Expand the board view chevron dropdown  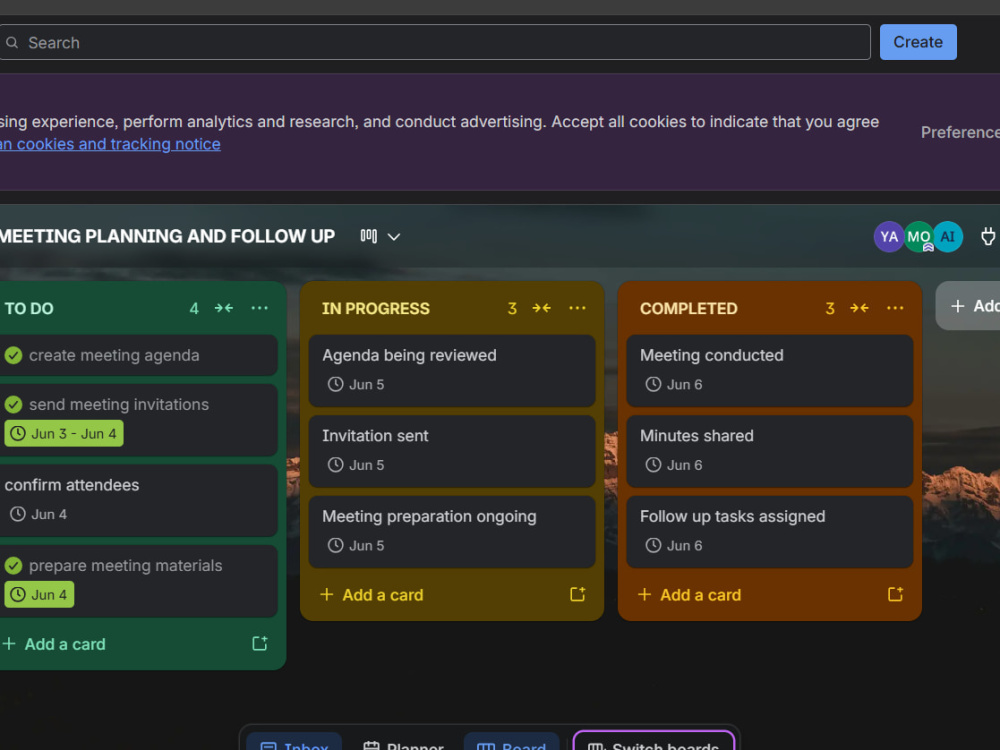394,237
